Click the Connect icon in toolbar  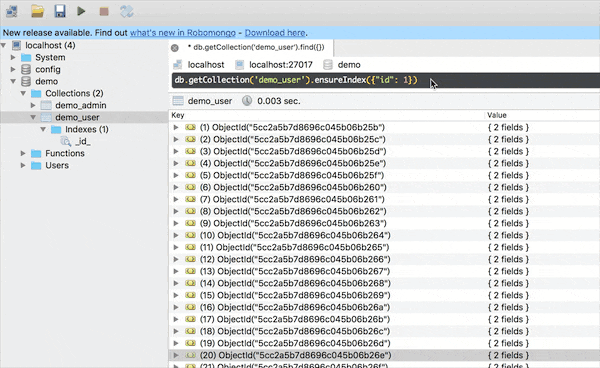tap(12, 11)
